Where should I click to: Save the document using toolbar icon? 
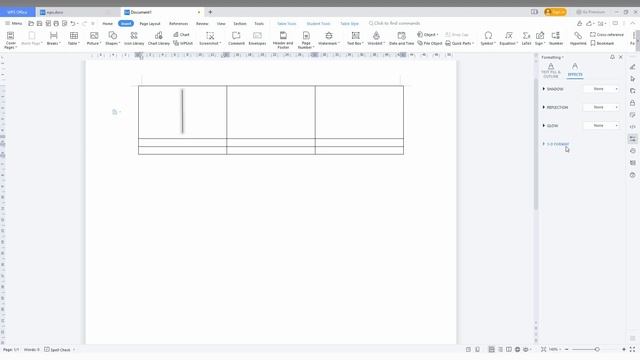point(40,24)
